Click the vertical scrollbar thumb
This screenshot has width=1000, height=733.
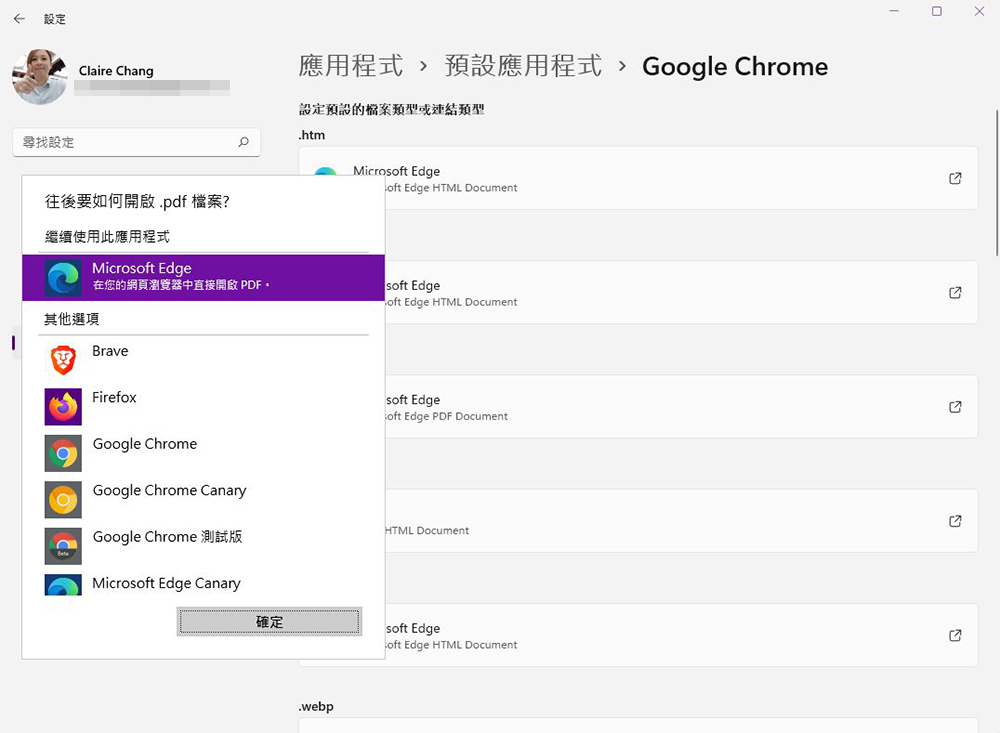997,183
